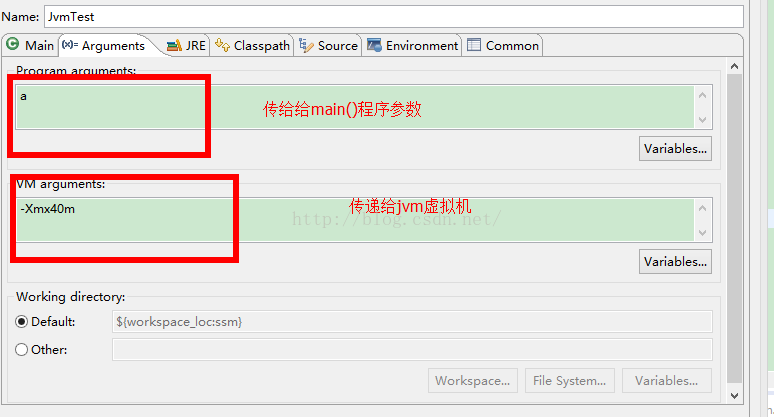Click the JRE tab's books icon
The width and height of the screenshot is (774, 417).
point(174,46)
